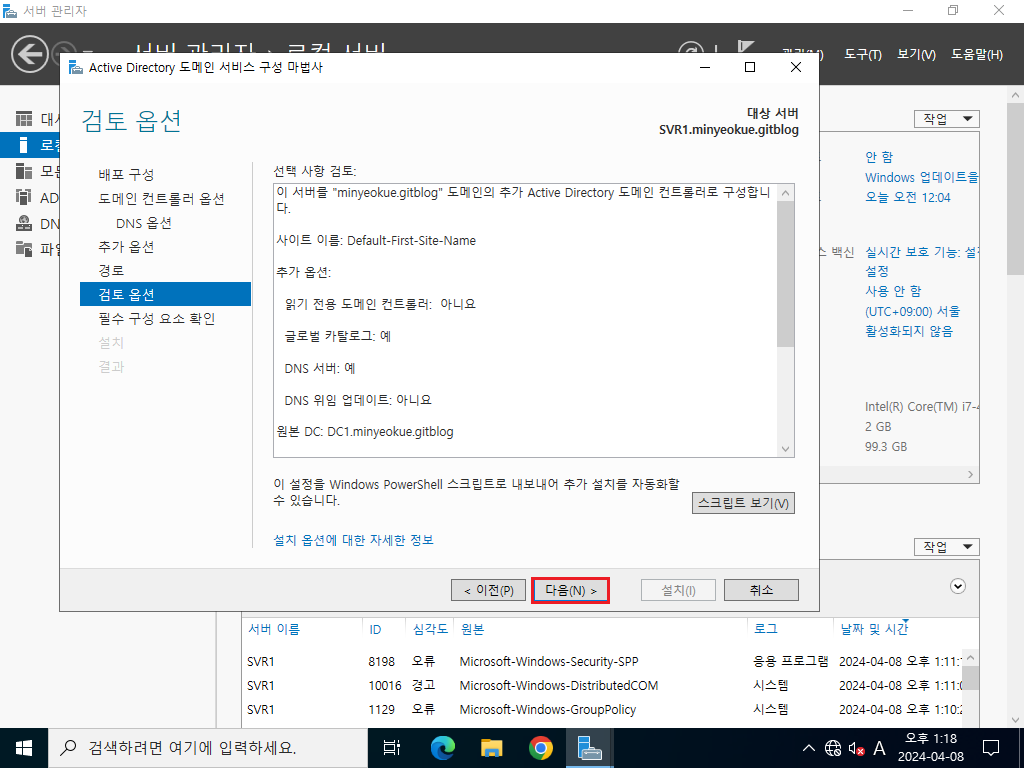Sort events by 서버 이름 column
This screenshot has height=768, width=1024.
pos(274,629)
